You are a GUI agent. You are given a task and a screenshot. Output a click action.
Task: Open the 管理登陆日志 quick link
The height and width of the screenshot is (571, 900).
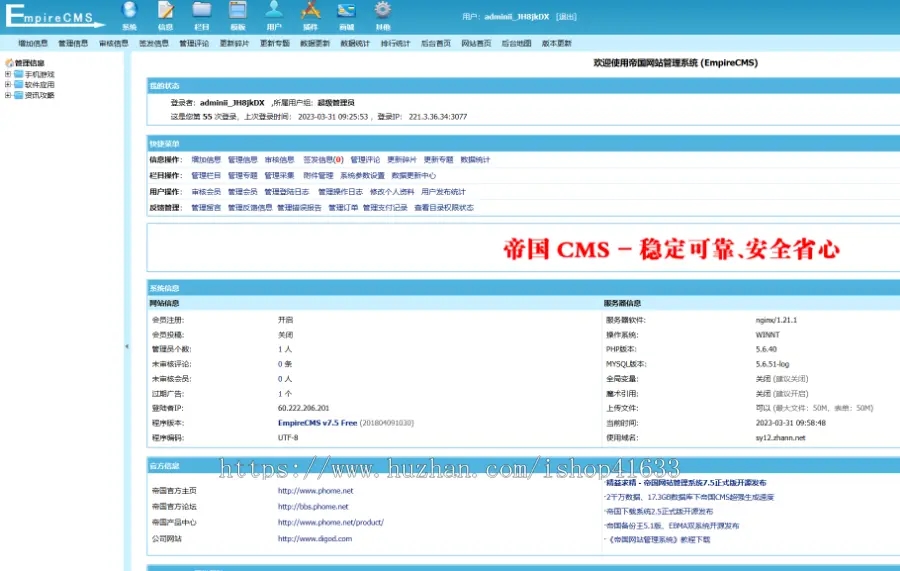286,192
